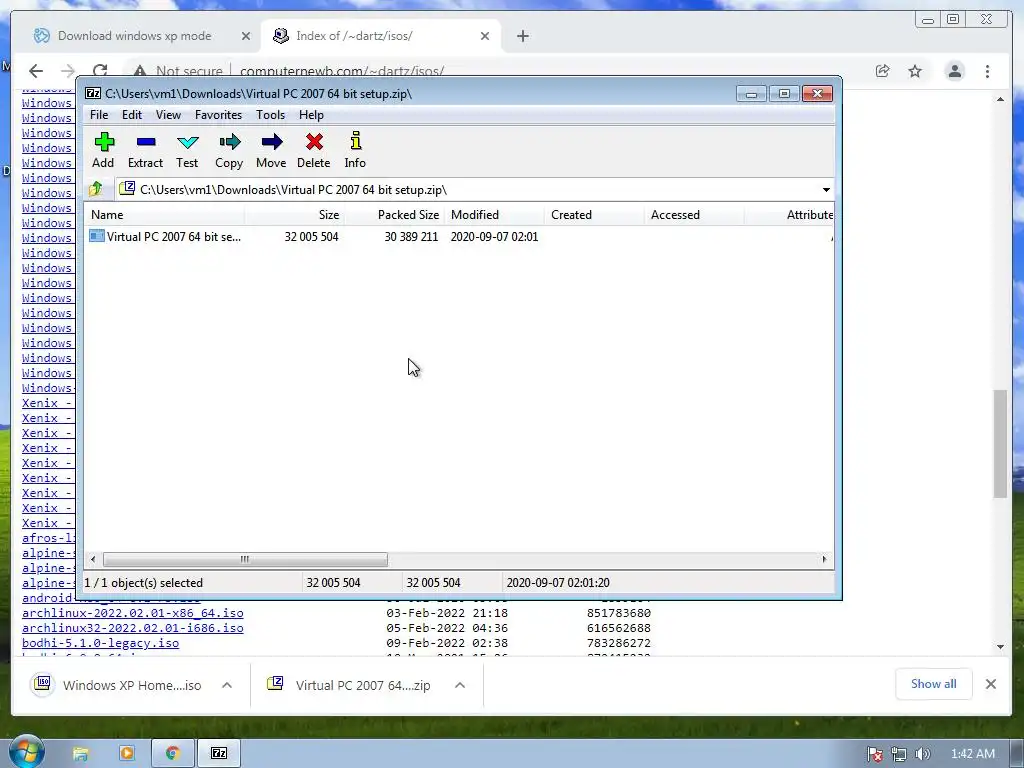Viewport: 1024px width, 768px height.
Task: Click the 7-Zip taskbar button
Action: [219, 754]
